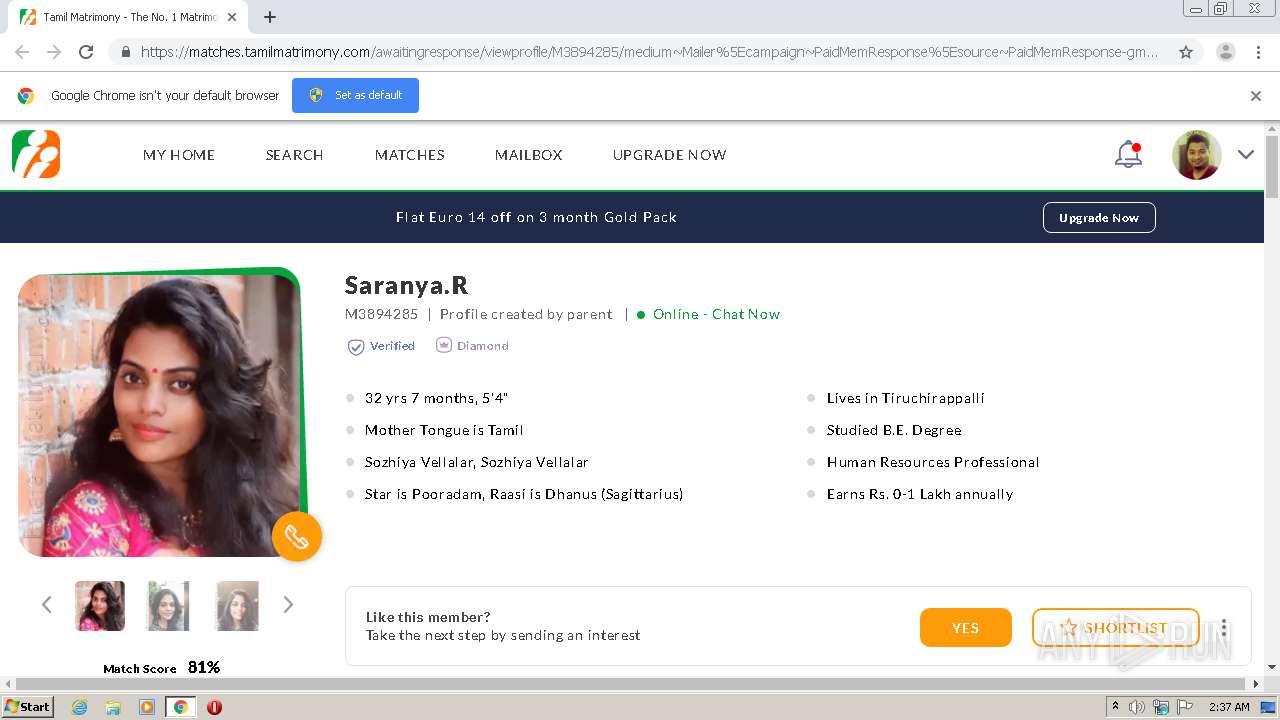1280x720 pixels.
Task: Select the first profile photo thumbnail
Action: [100, 606]
